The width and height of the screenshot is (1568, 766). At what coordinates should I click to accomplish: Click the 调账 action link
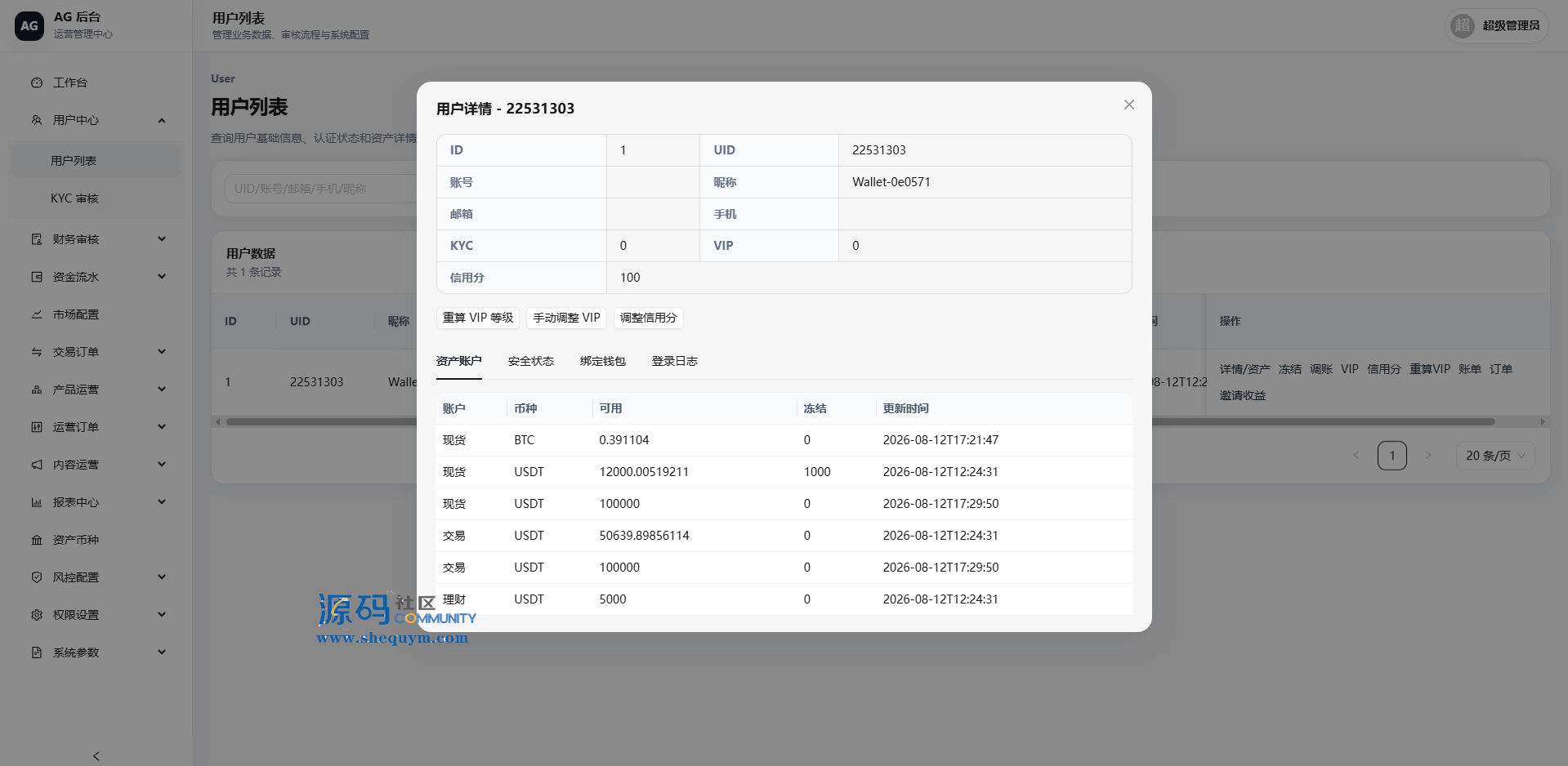coord(1321,369)
